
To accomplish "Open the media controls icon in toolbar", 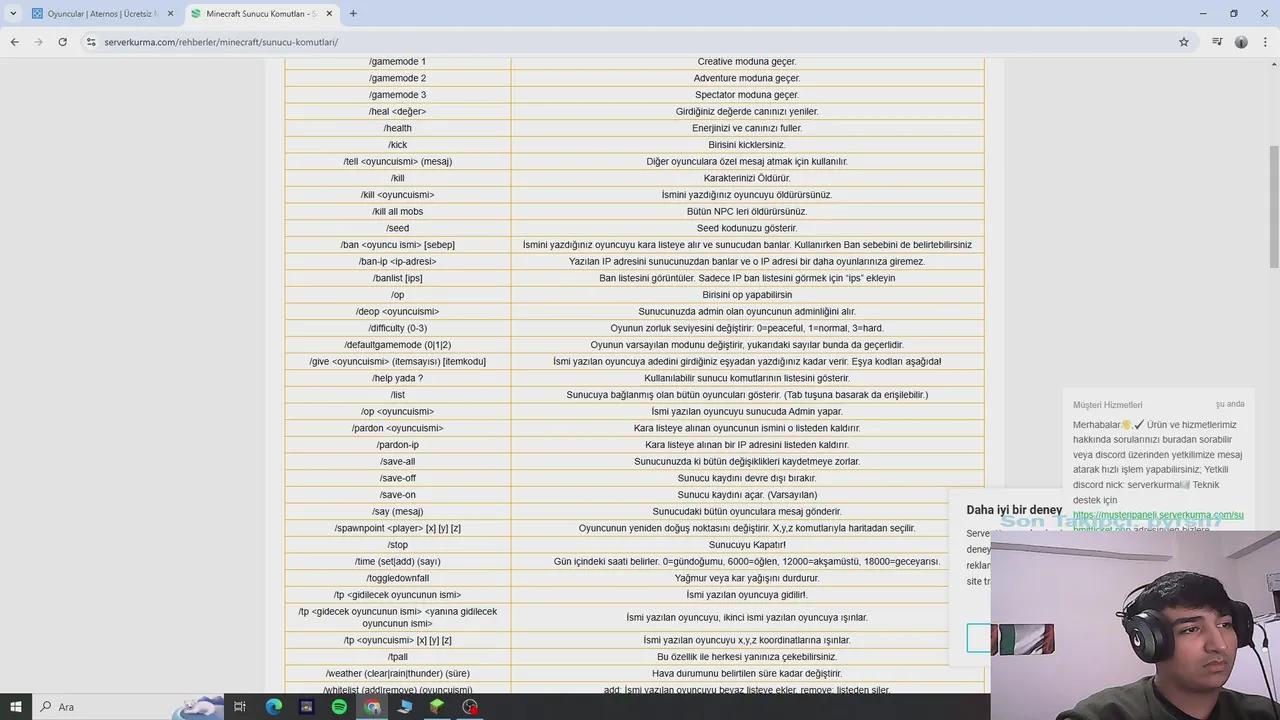I will tap(1217, 42).
